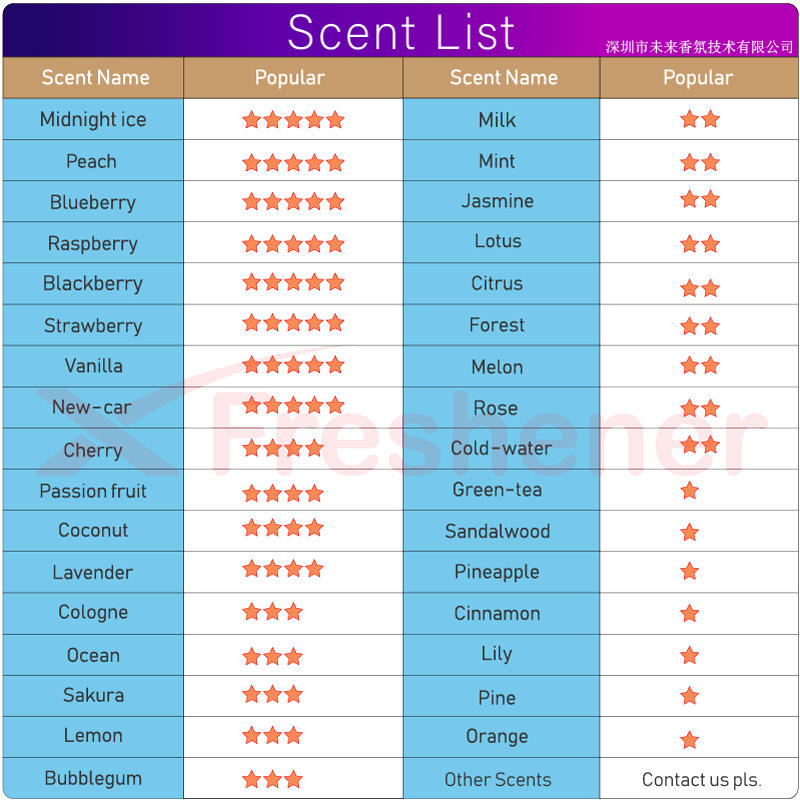This screenshot has width=800, height=800.
Task: Click the three-star rating beside Bubblegum
Action: (x=272, y=779)
